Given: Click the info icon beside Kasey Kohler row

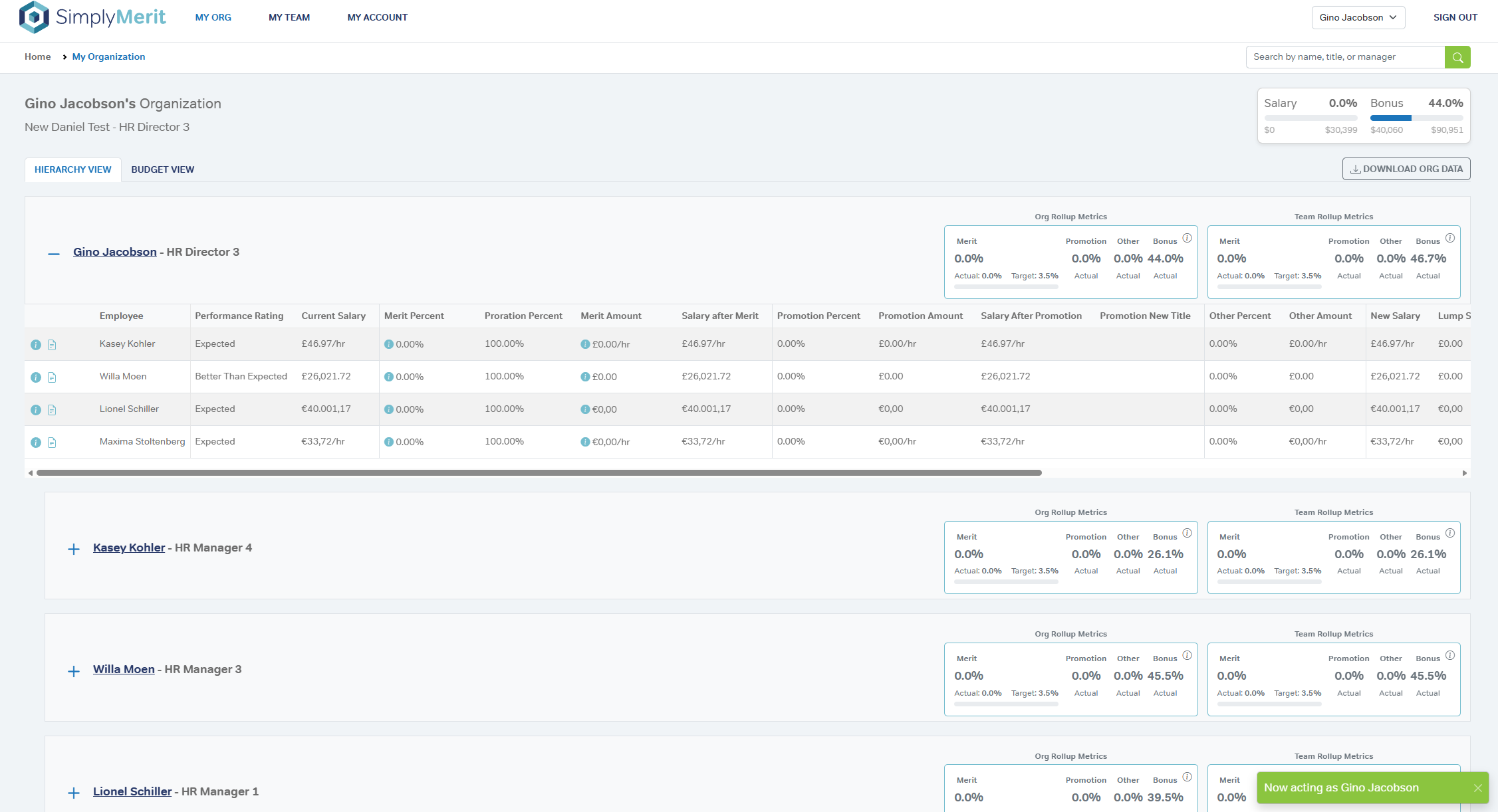Looking at the screenshot, I should (36, 345).
